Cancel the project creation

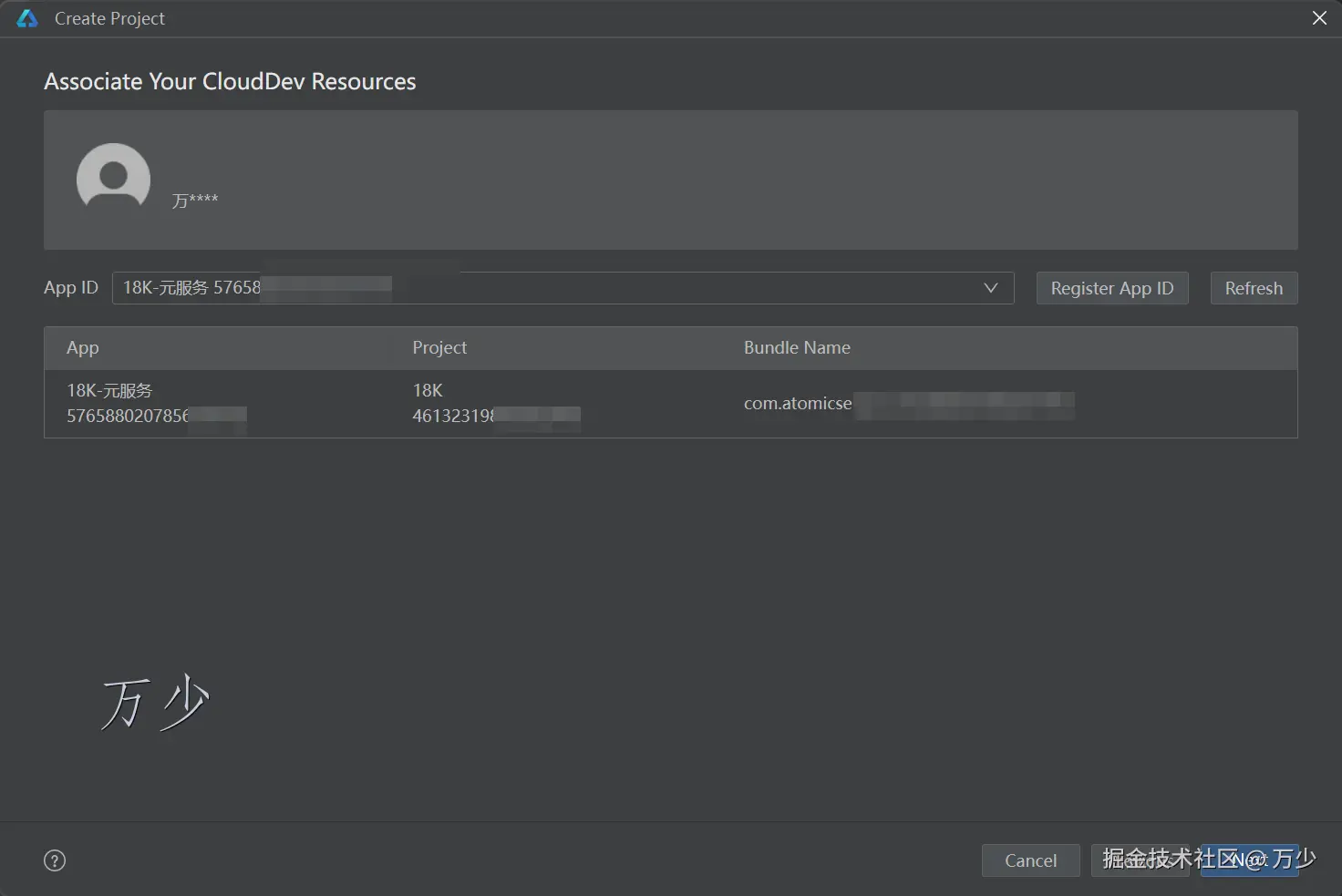pos(1030,860)
